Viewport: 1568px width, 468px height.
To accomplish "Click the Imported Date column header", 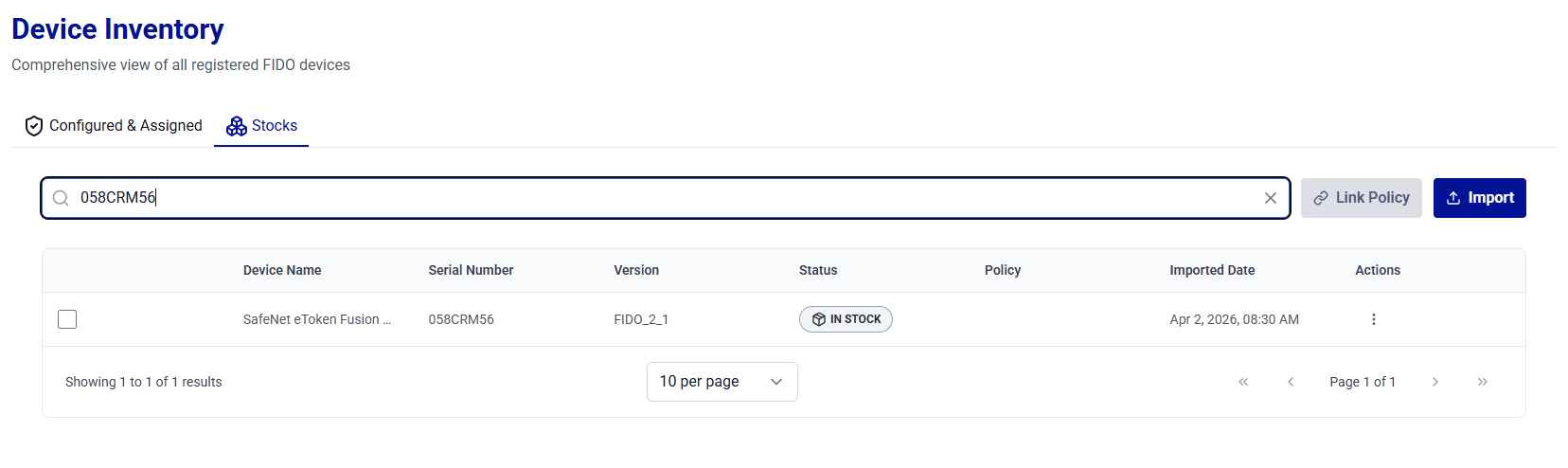I will [1212, 270].
